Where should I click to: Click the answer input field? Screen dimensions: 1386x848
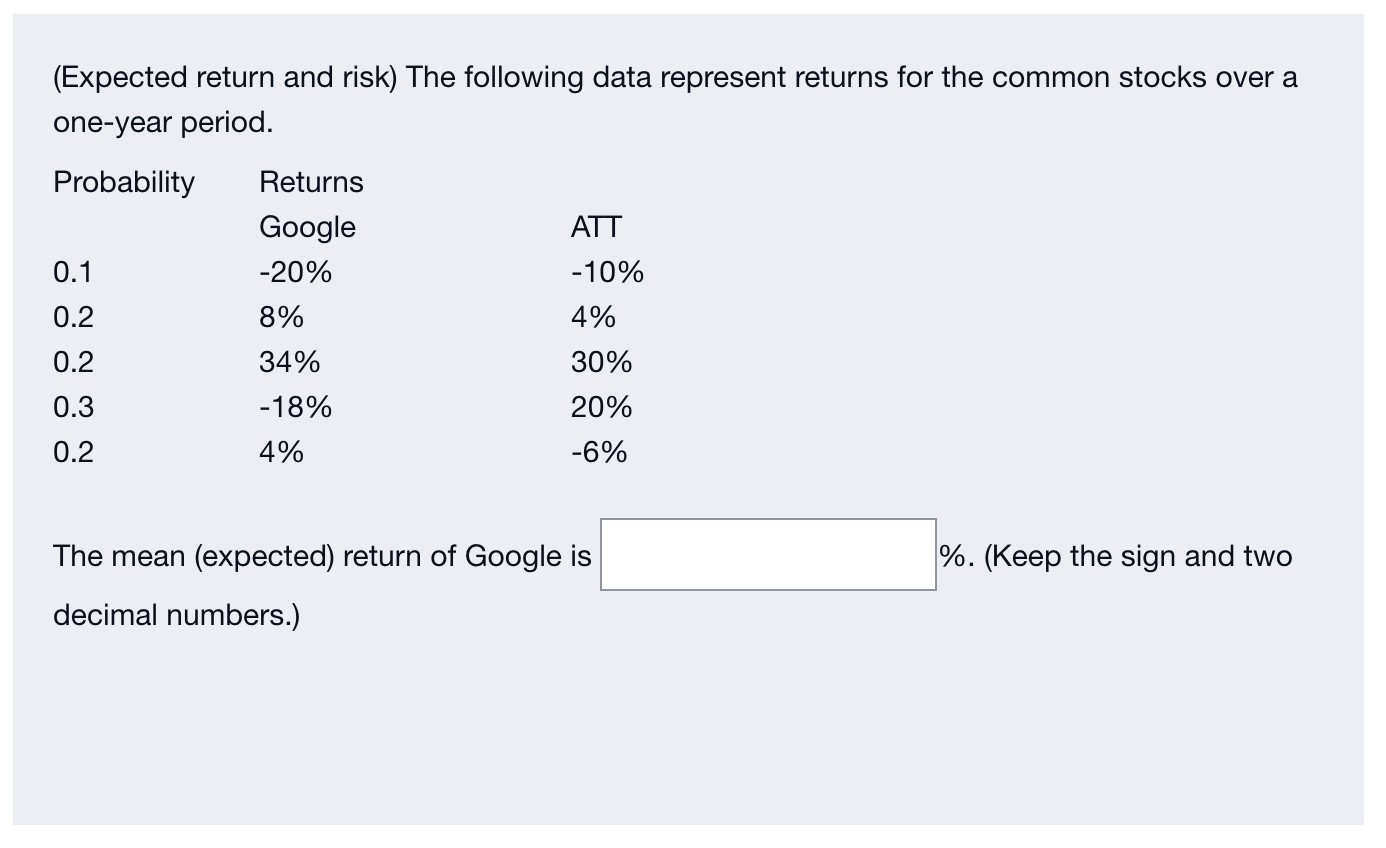[768, 555]
